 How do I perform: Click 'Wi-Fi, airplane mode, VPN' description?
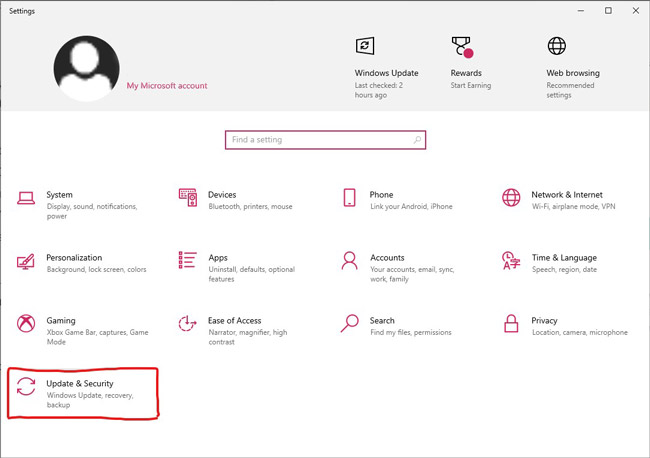point(574,206)
